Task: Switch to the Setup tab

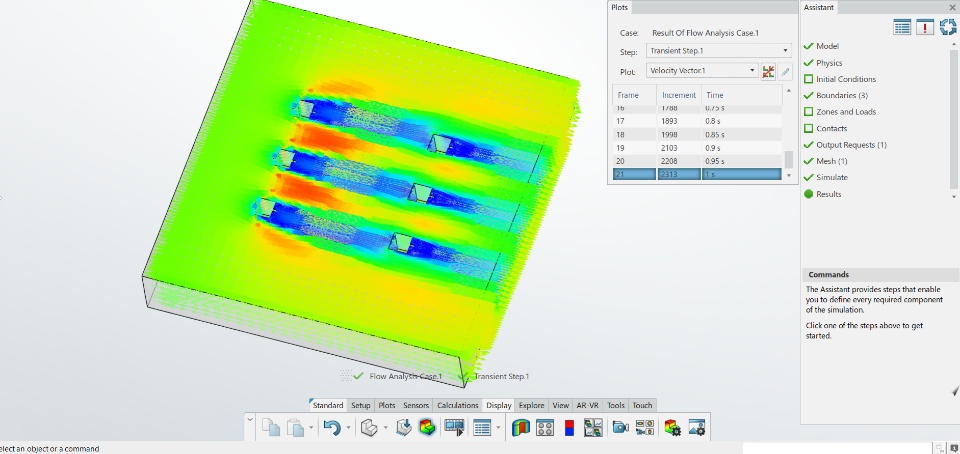Action: tap(361, 405)
